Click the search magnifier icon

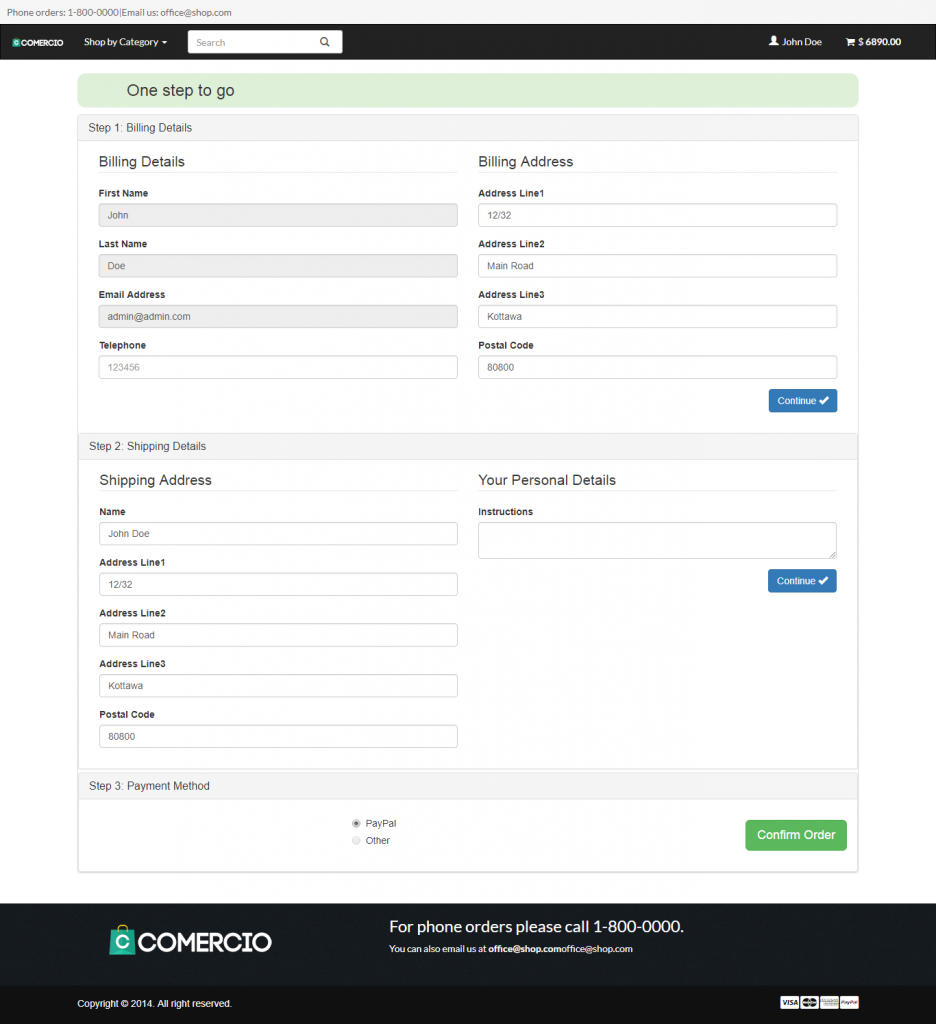pyautogui.click(x=324, y=42)
